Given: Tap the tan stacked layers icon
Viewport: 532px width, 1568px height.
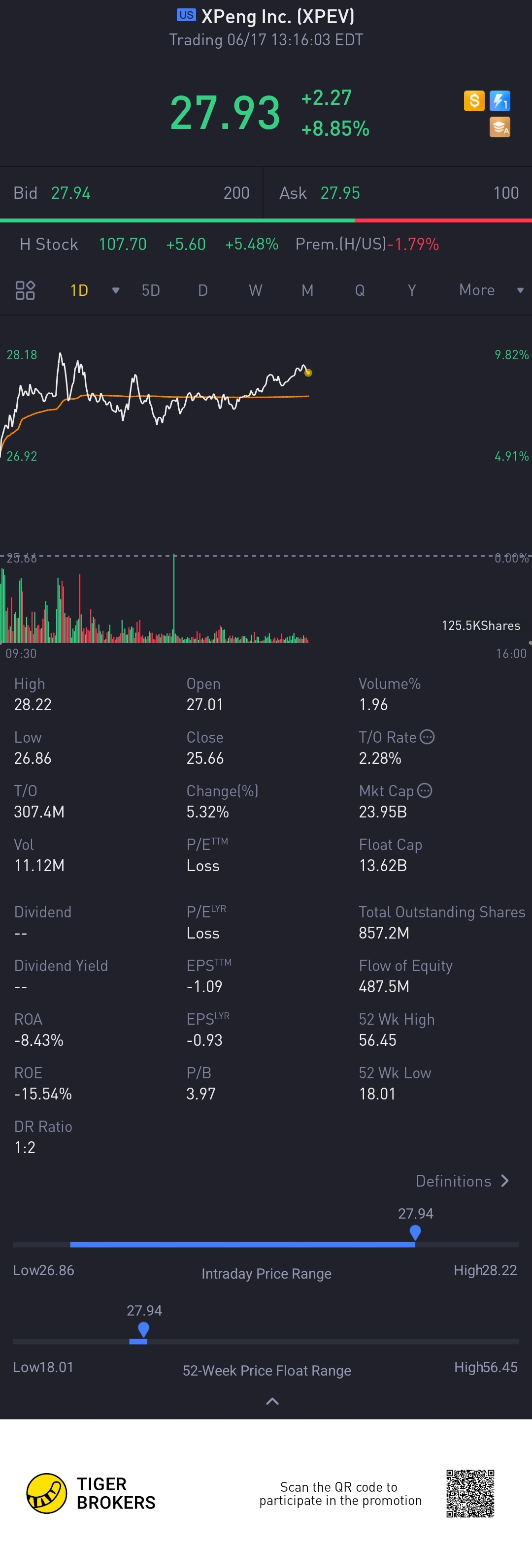Looking at the screenshot, I should (499, 127).
